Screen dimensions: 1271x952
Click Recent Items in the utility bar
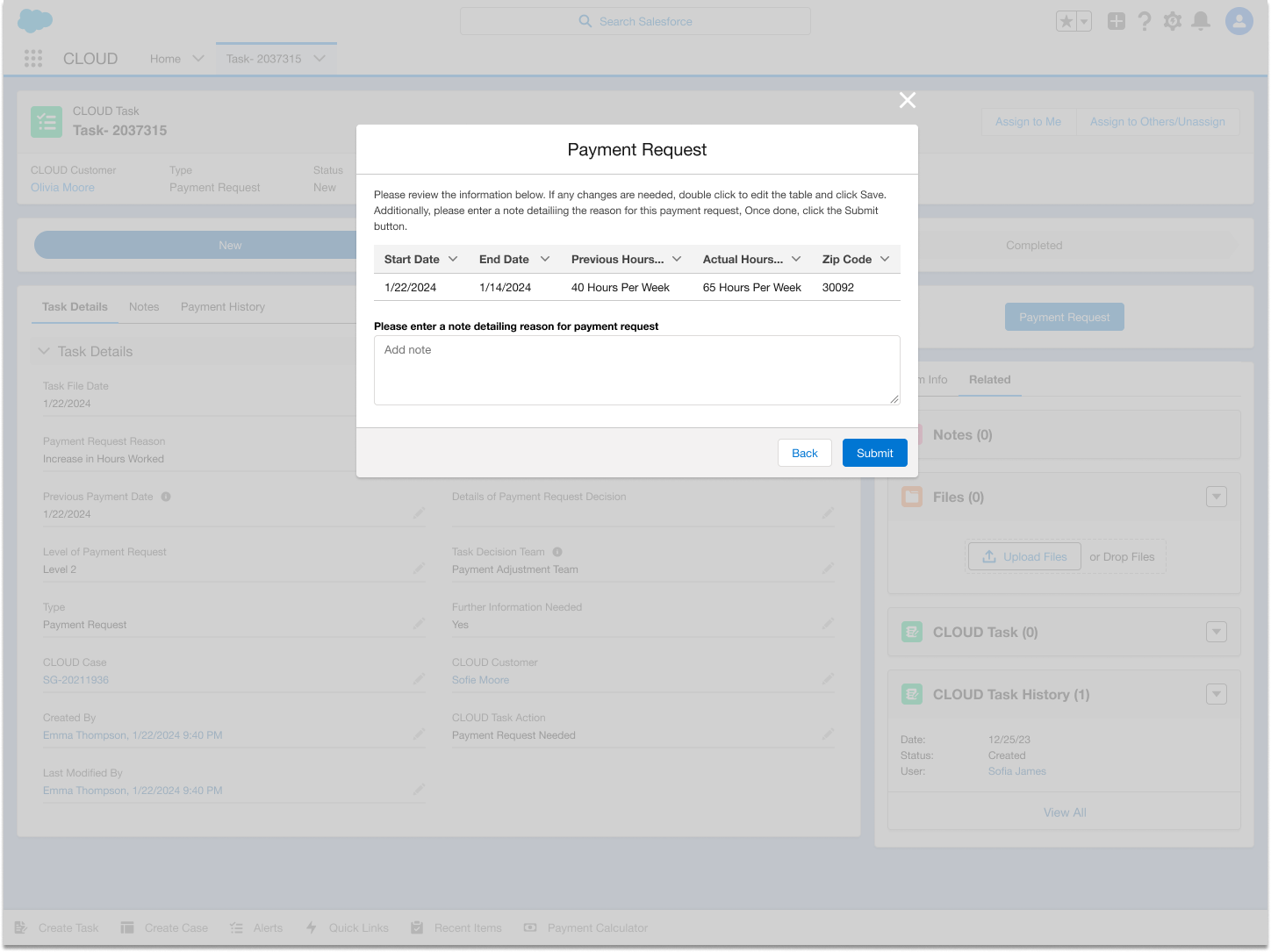(x=456, y=927)
